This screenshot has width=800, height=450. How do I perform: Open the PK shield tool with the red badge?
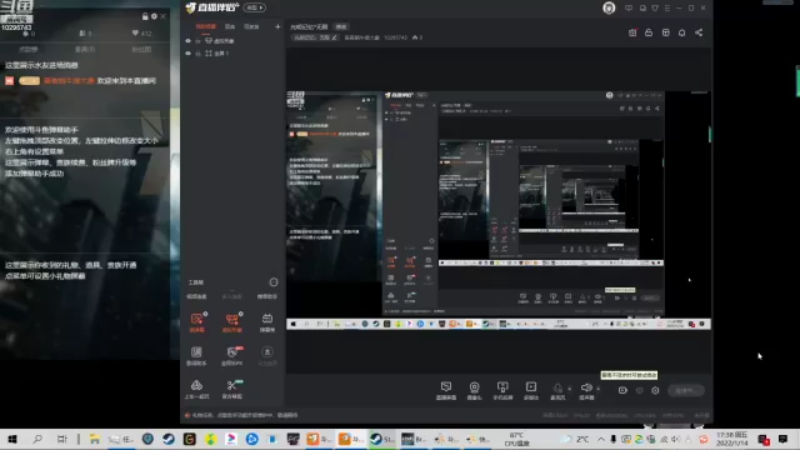pyautogui.click(x=232, y=356)
